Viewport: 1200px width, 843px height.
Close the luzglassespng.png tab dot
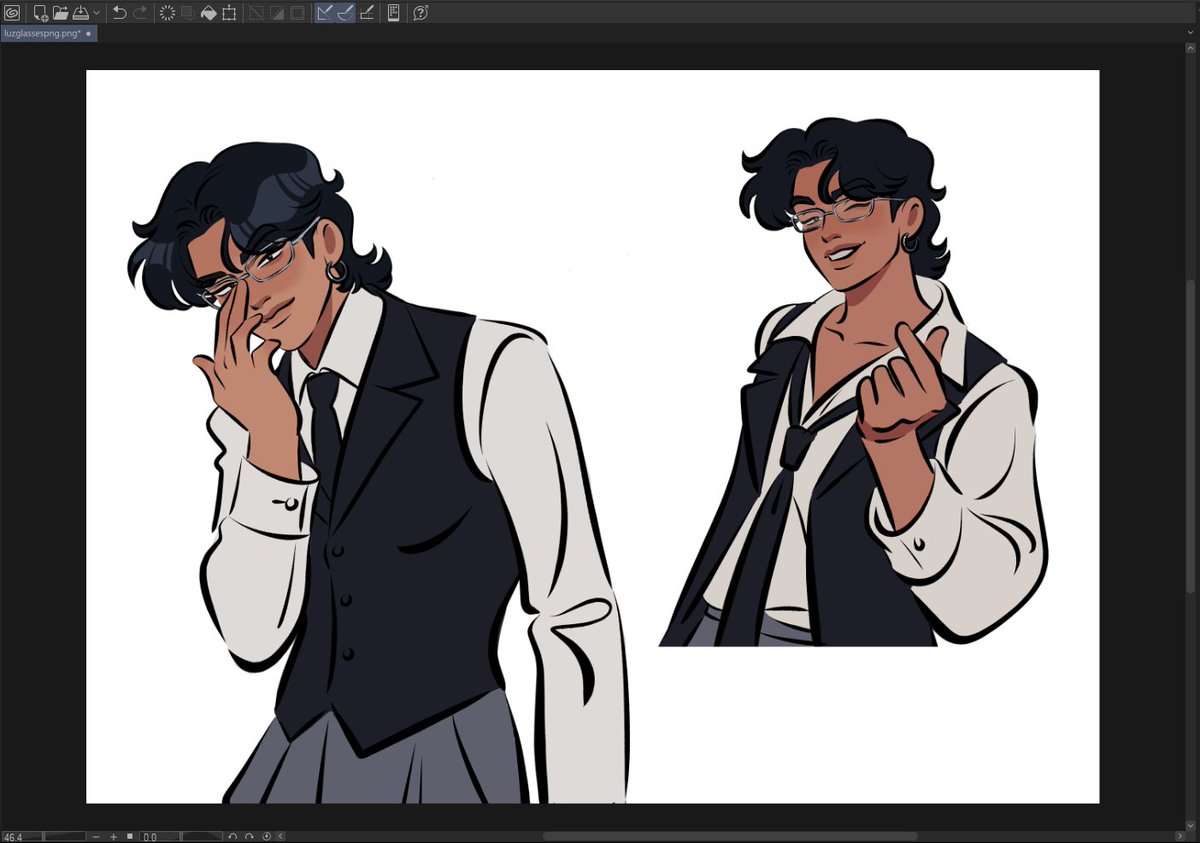pos(88,34)
